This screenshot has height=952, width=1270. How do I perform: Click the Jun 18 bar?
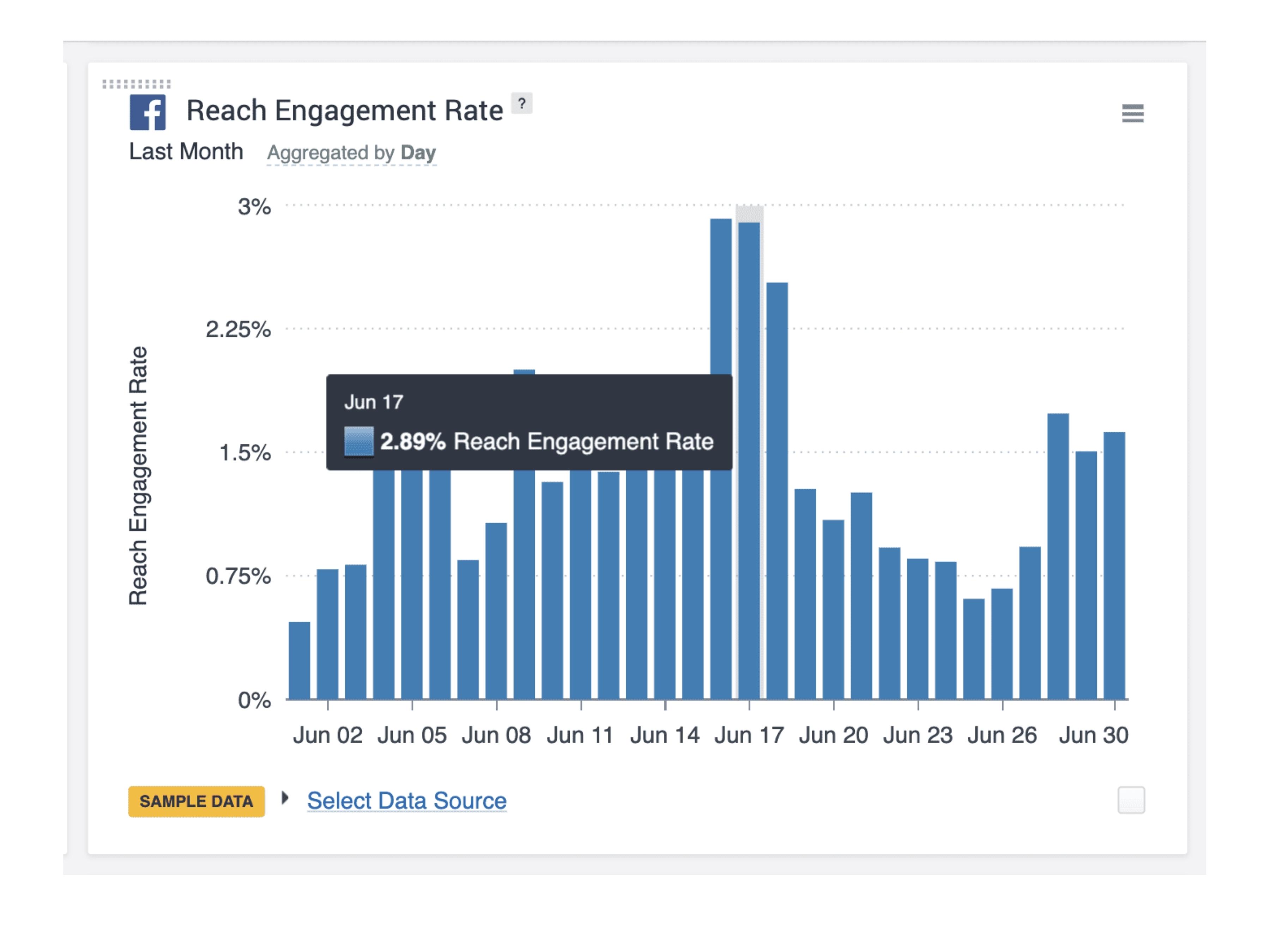click(777, 488)
